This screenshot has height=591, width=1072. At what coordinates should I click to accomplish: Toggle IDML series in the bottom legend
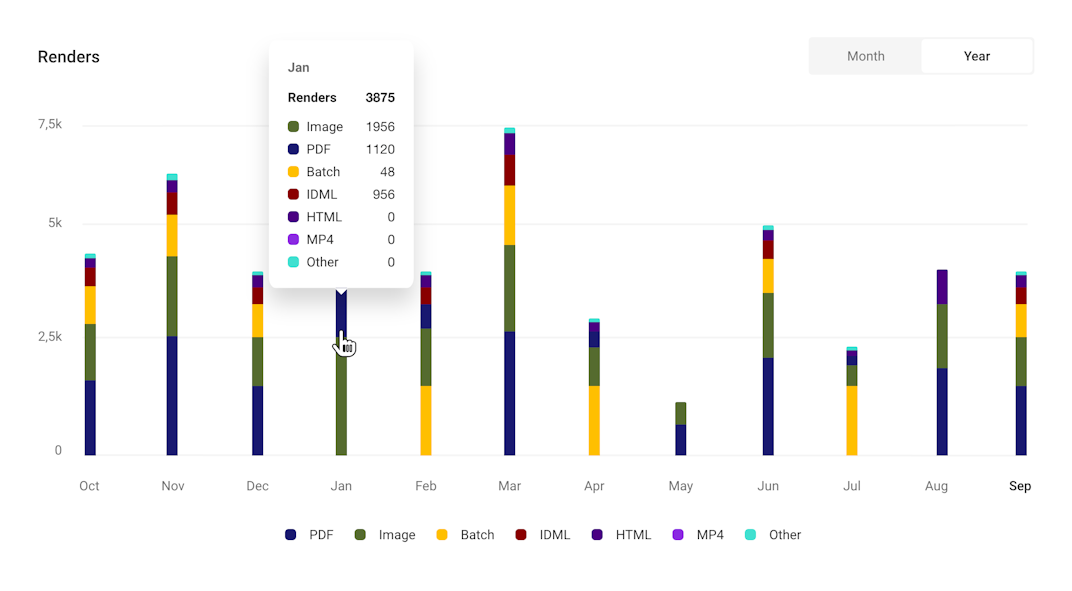[x=543, y=535]
